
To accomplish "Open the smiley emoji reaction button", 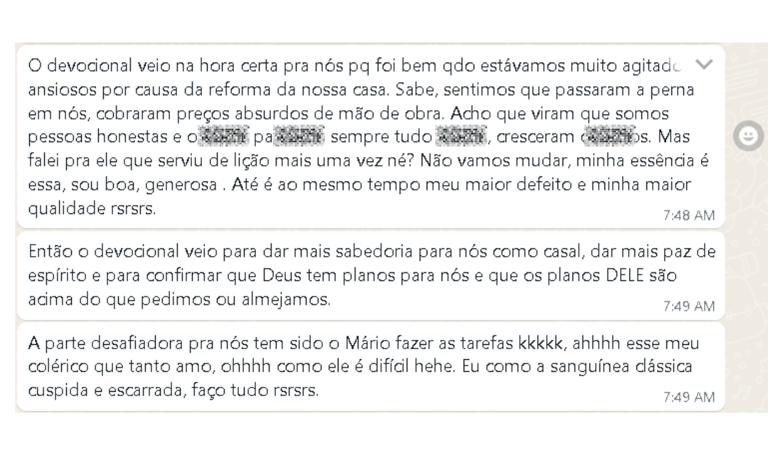I will tap(748, 136).
